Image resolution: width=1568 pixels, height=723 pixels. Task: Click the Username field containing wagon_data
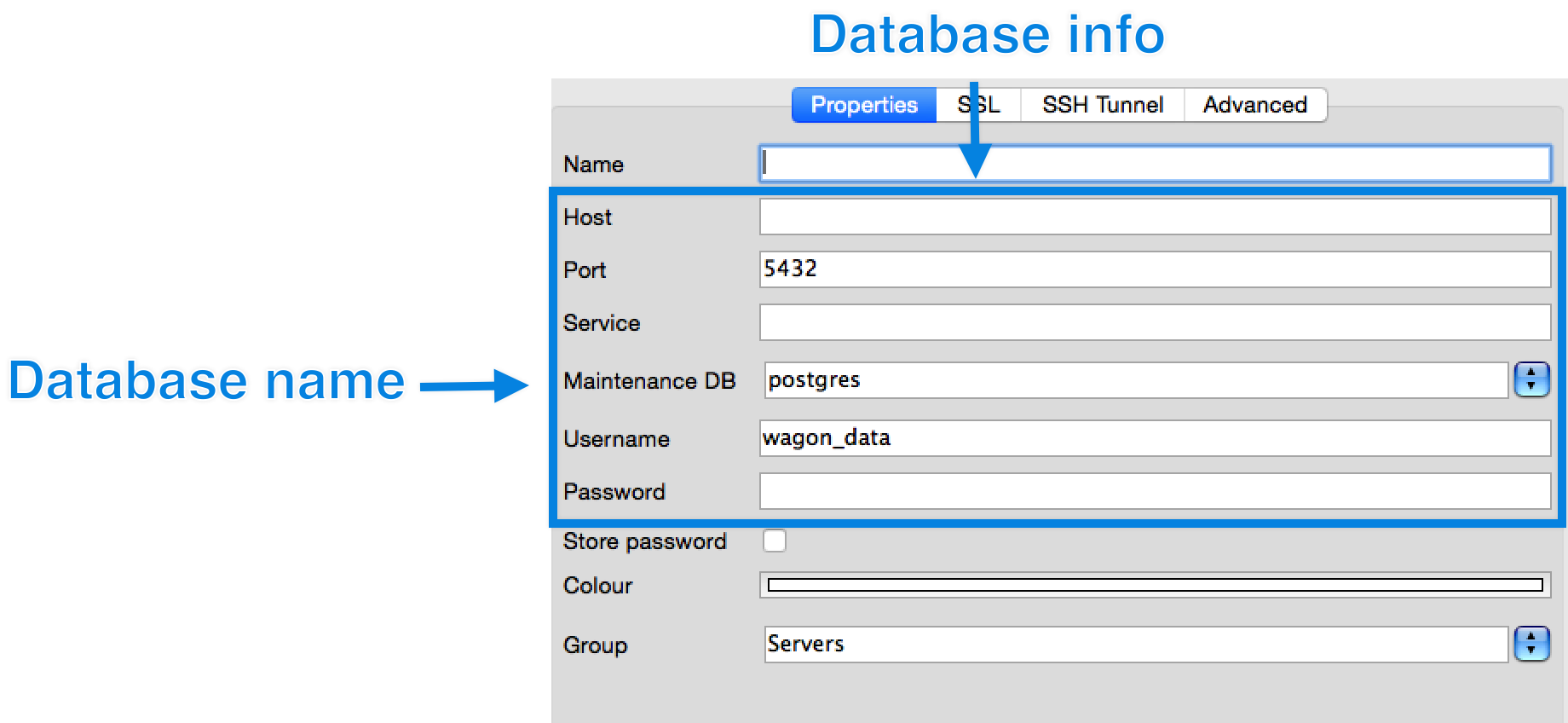tap(1154, 438)
